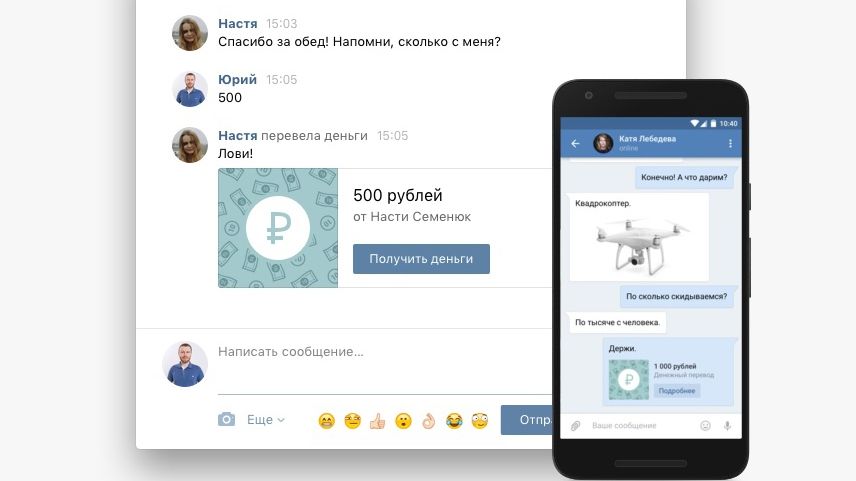Open emoji picker in phone message bar
Screen dimensions: 856x481
[x=705, y=426]
